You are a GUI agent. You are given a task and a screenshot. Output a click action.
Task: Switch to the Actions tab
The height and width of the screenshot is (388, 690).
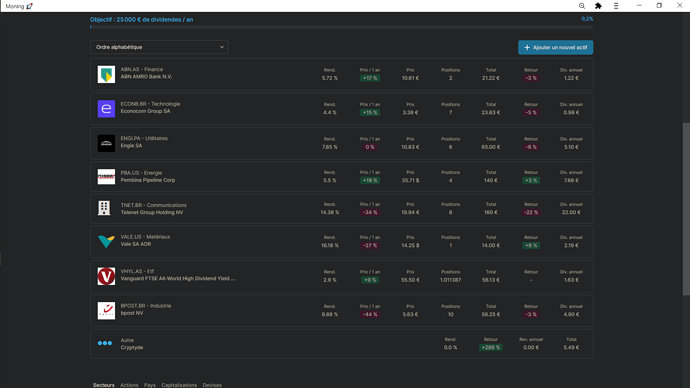point(129,385)
